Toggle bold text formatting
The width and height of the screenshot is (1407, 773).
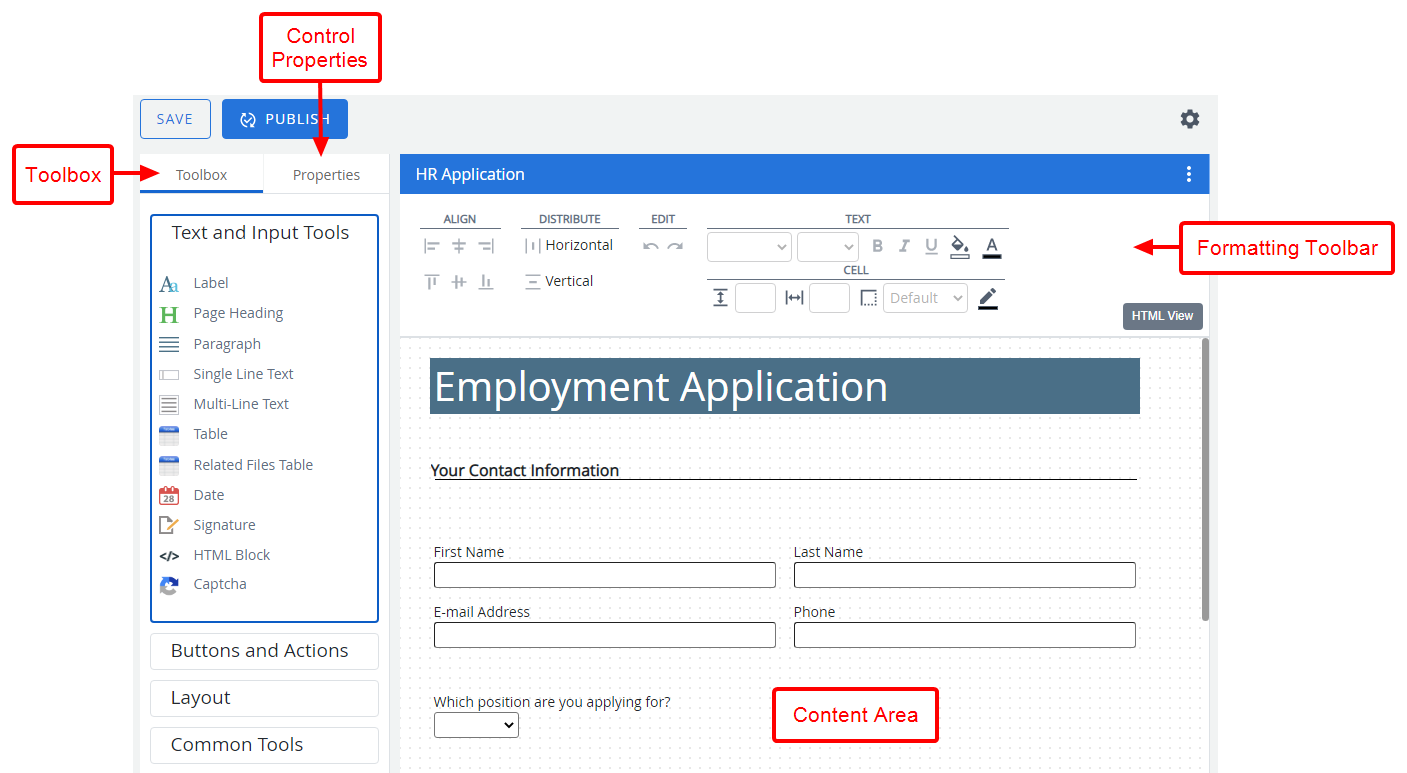(x=877, y=246)
